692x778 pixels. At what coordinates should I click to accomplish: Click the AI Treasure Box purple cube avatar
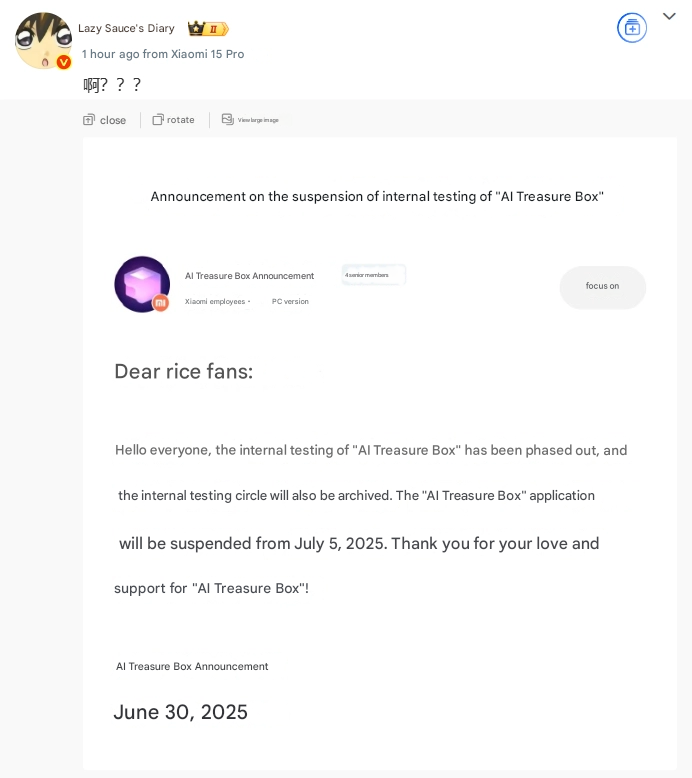pyautogui.click(x=141, y=284)
